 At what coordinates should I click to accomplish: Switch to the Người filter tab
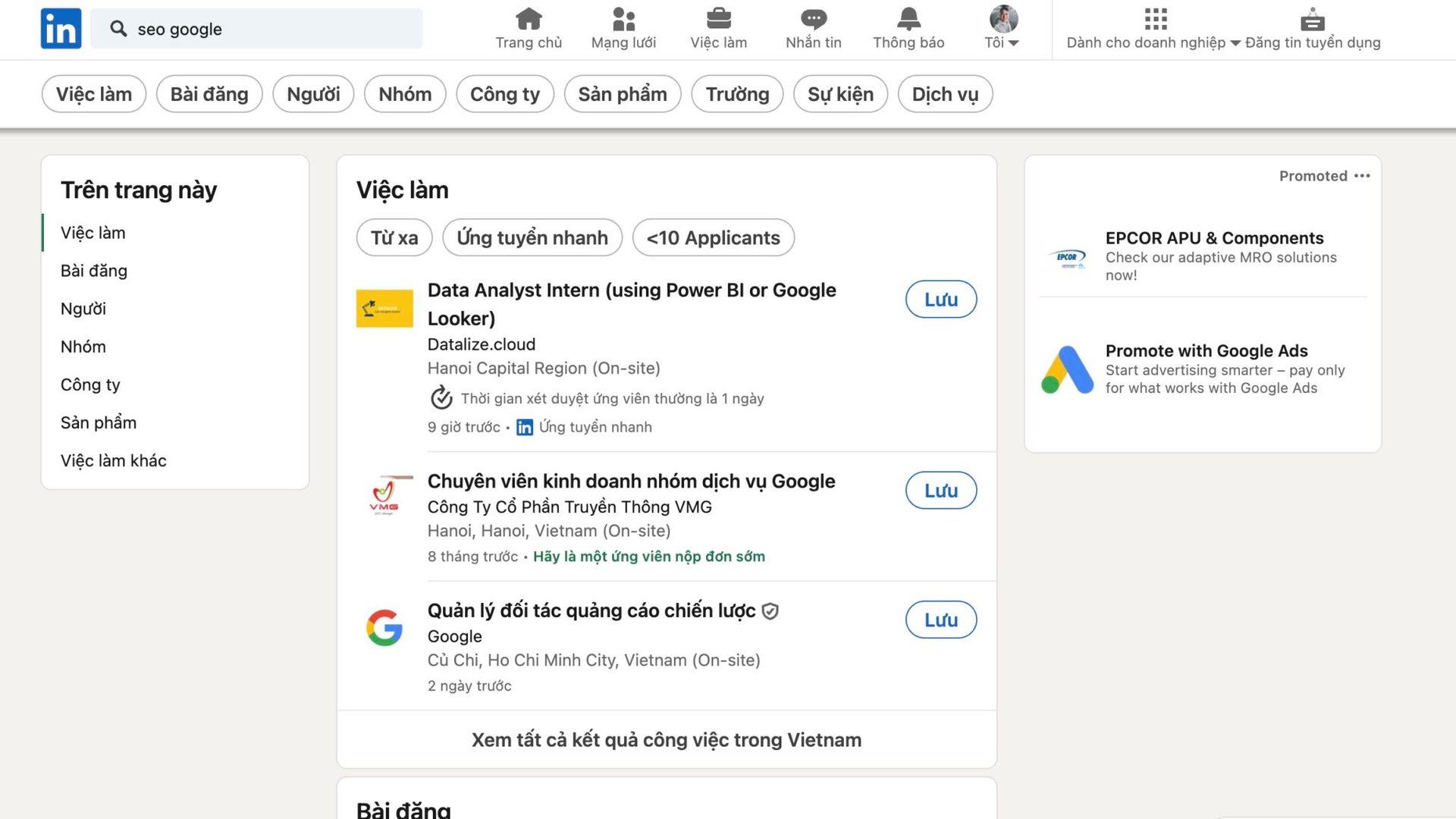tap(313, 93)
